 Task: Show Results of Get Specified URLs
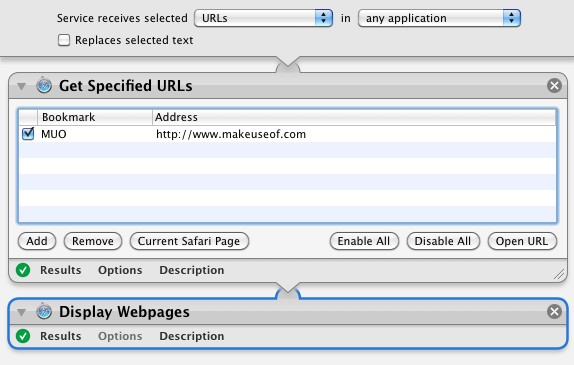61,270
